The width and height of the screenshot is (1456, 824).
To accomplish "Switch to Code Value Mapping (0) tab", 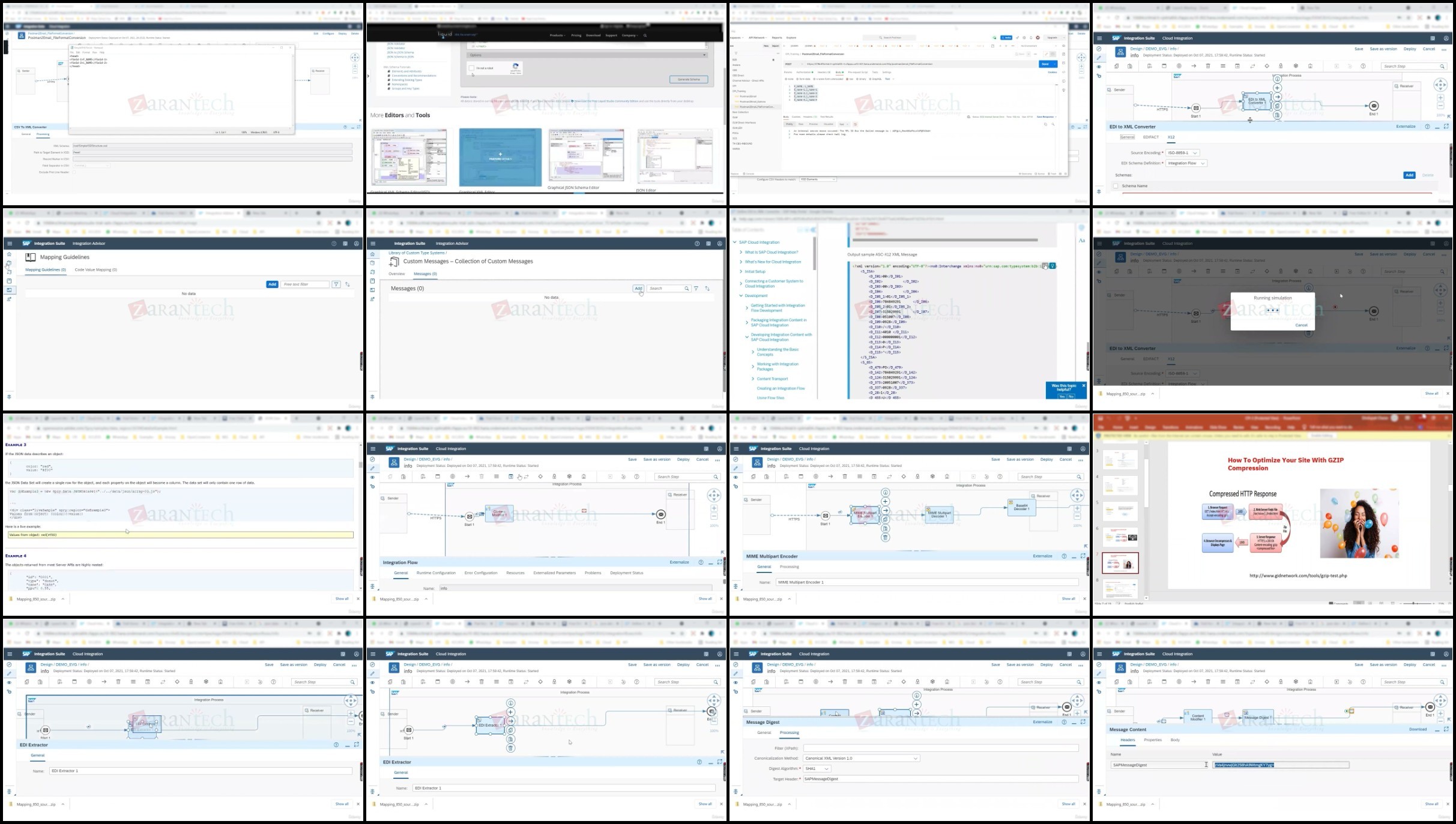I will pyautogui.click(x=95, y=270).
